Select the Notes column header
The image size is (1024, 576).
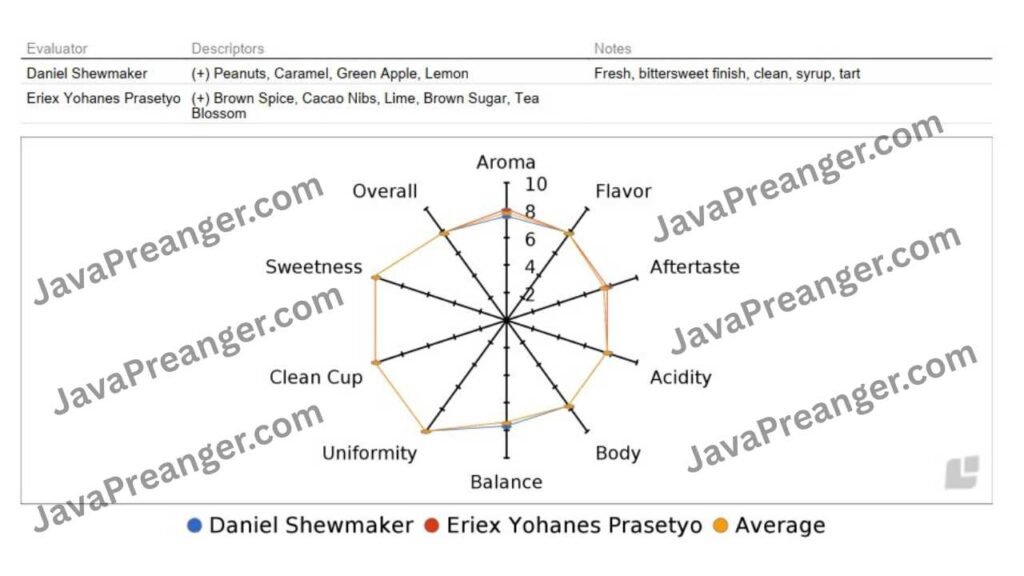point(613,49)
